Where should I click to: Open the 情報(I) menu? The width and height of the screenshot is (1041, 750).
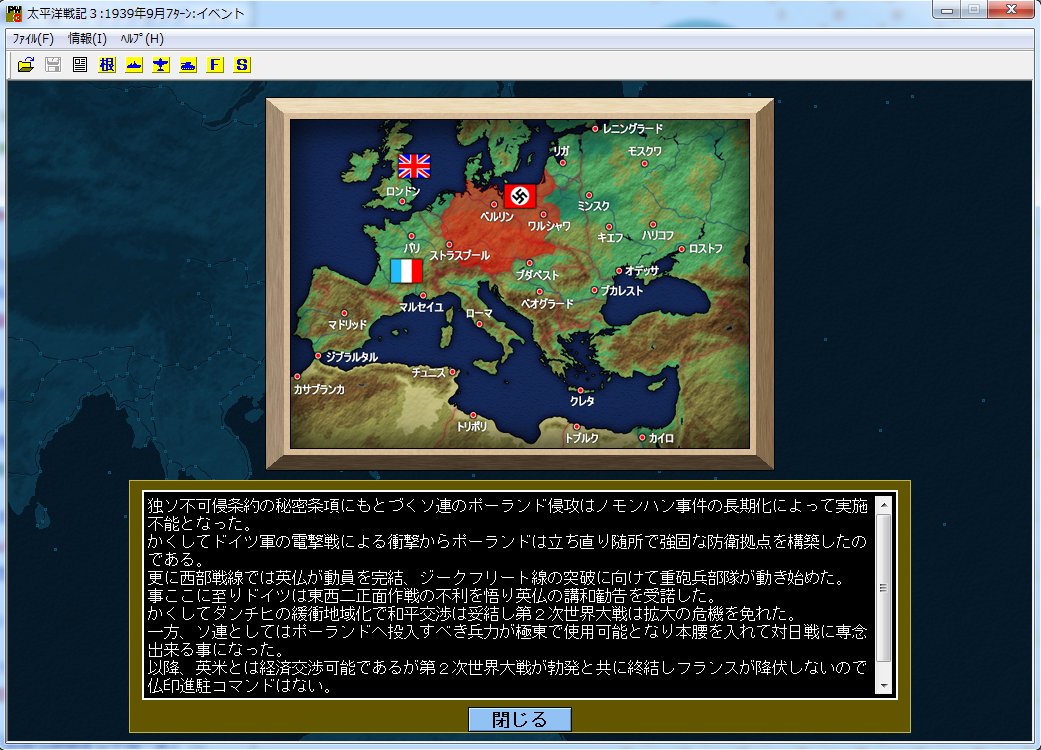click(x=87, y=38)
